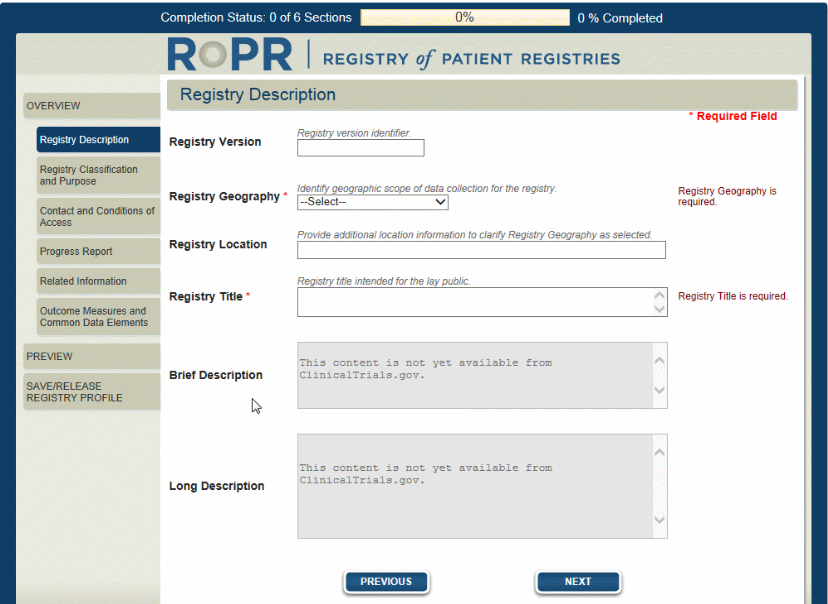This screenshot has height=604, width=828.
Task: Open Related Information section
Action: (x=98, y=281)
